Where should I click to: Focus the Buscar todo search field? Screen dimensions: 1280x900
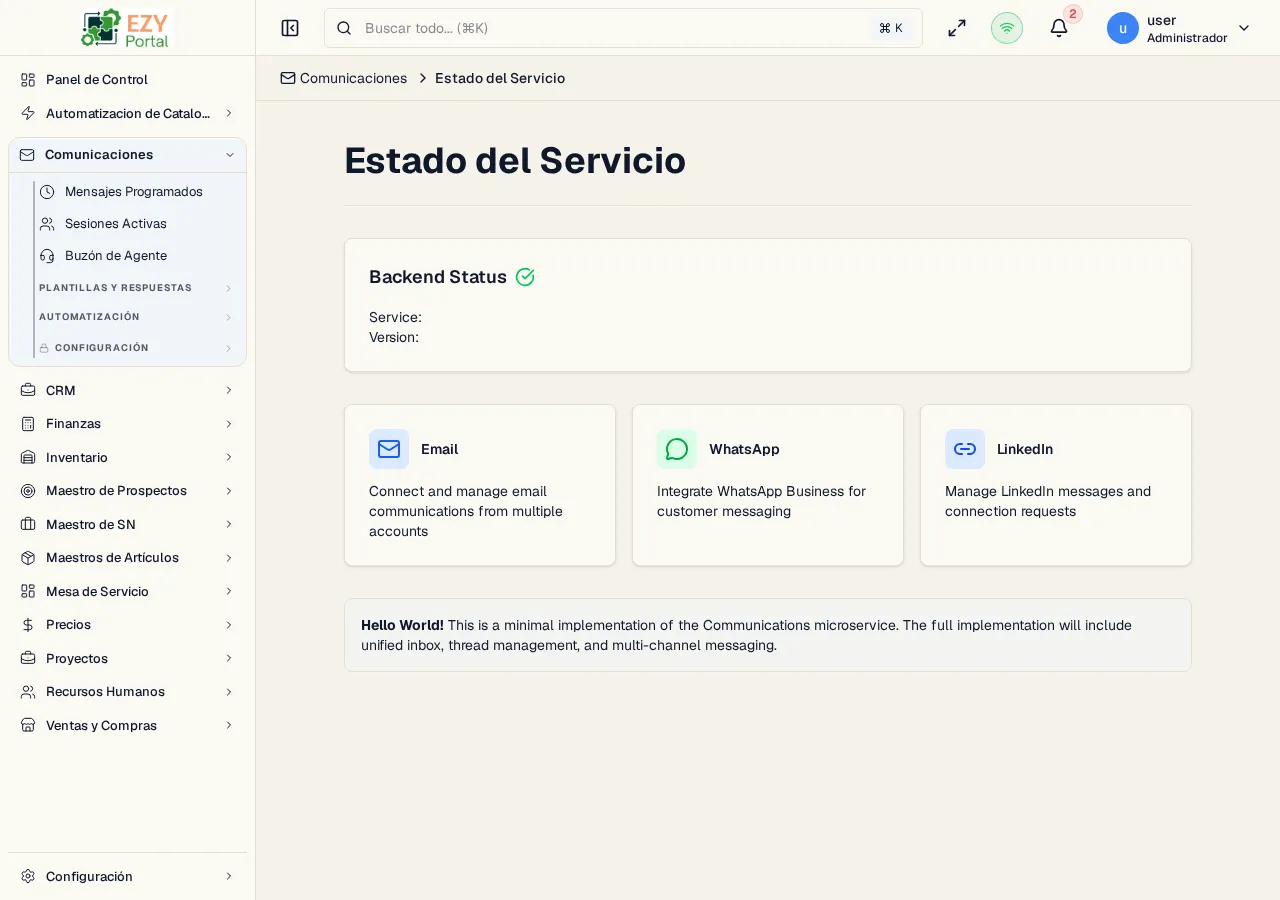click(x=623, y=28)
